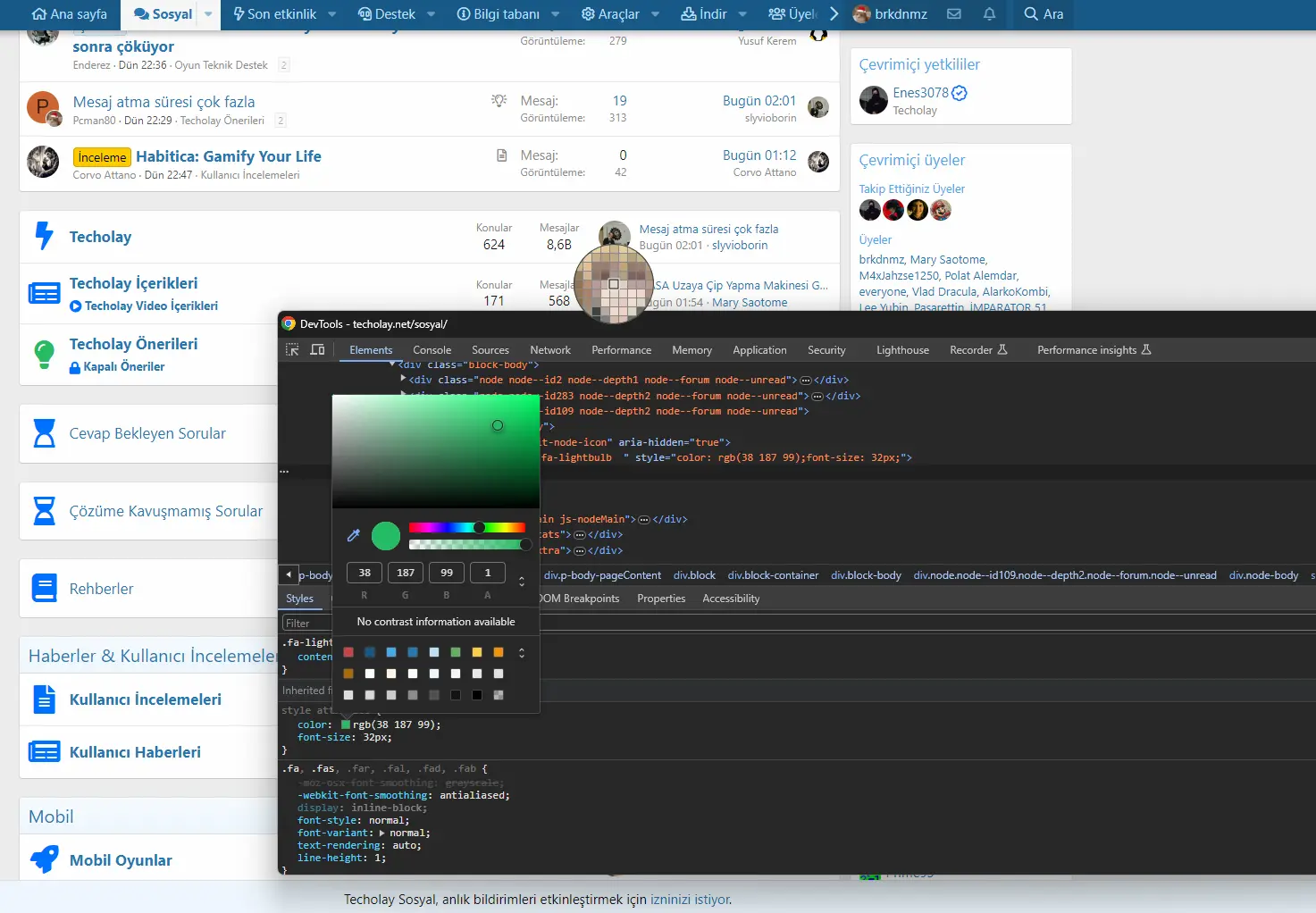This screenshot has width=1316, height=913.
Task: Click the hourglass icon beside Çözüme Kavuşmamış Sorular
Action: [x=44, y=511]
